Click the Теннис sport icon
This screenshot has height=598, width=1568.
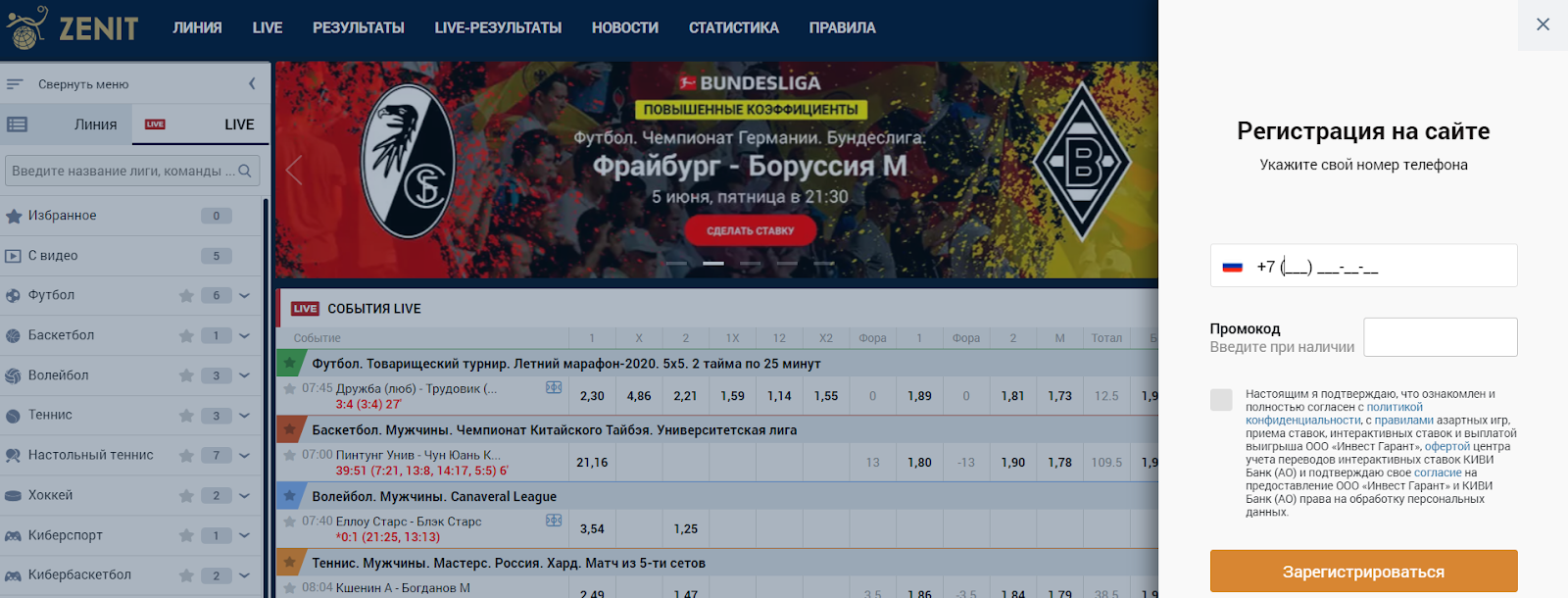(x=14, y=416)
